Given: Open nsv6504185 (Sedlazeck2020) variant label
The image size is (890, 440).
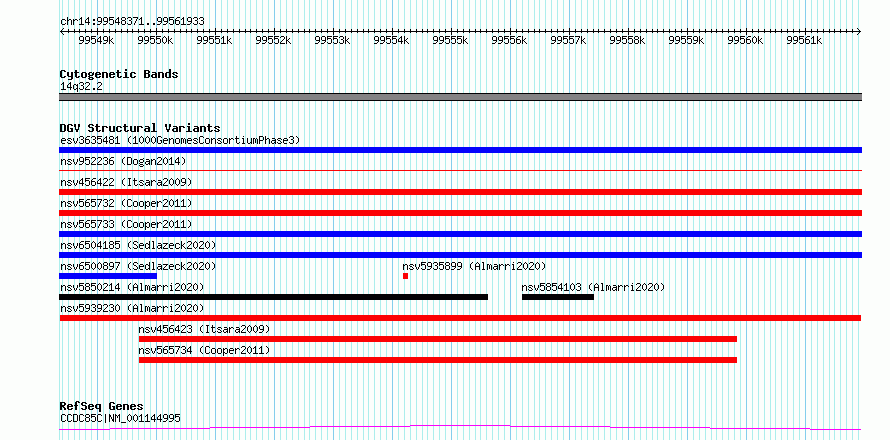Looking at the screenshot, I should (x=138, y=245).
